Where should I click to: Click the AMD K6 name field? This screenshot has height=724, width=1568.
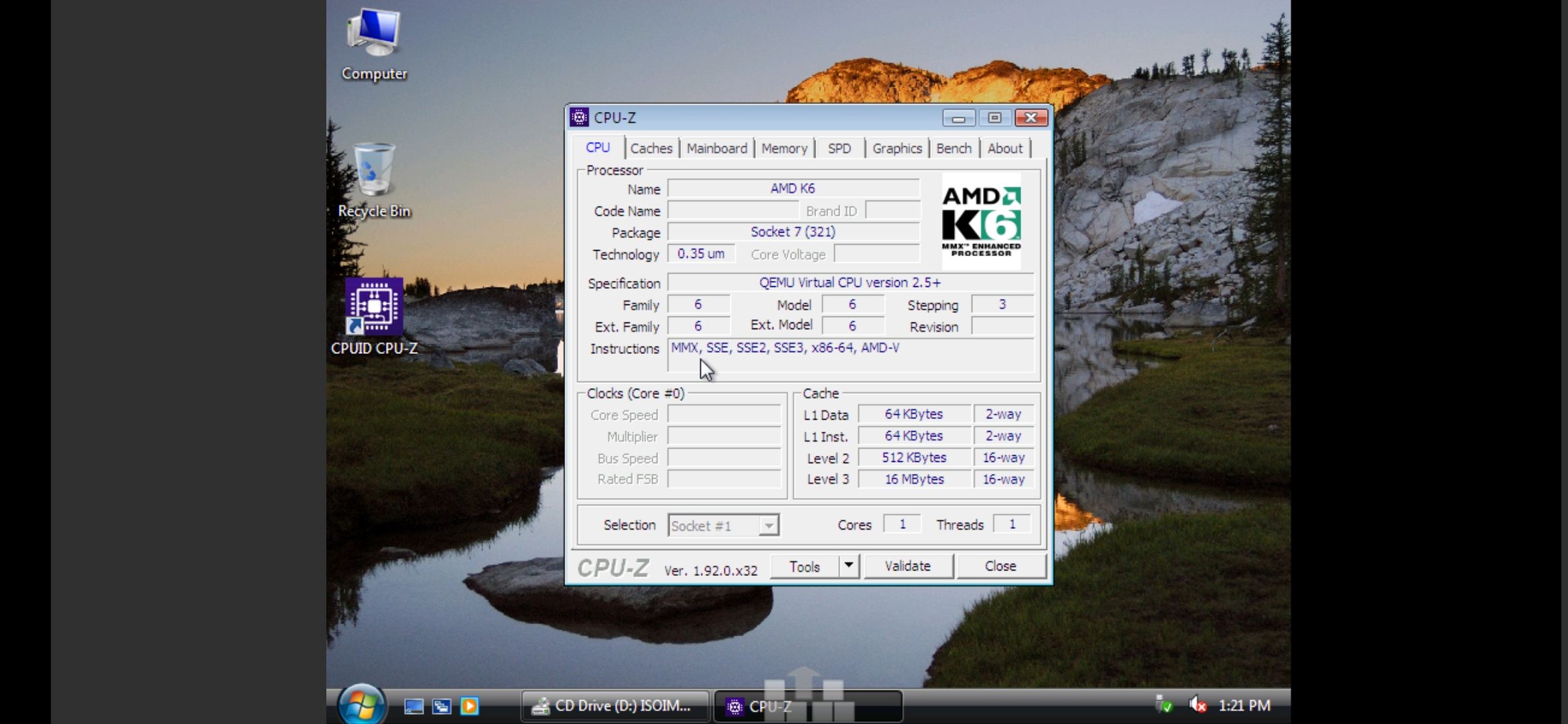pyautogui.click(x=793, y=188)
